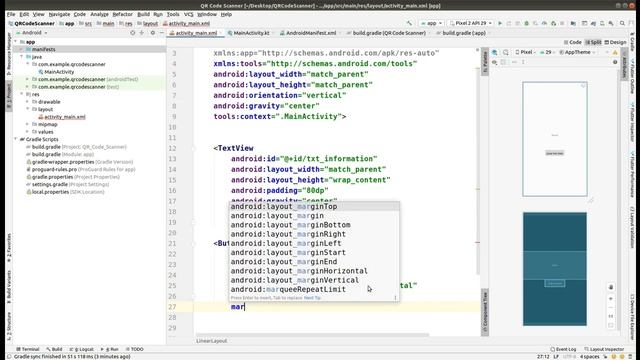This screenshot has height=360, width=640.
Task: Open the activity_main.xml file in the tree
Action: [x=64, y=117]
